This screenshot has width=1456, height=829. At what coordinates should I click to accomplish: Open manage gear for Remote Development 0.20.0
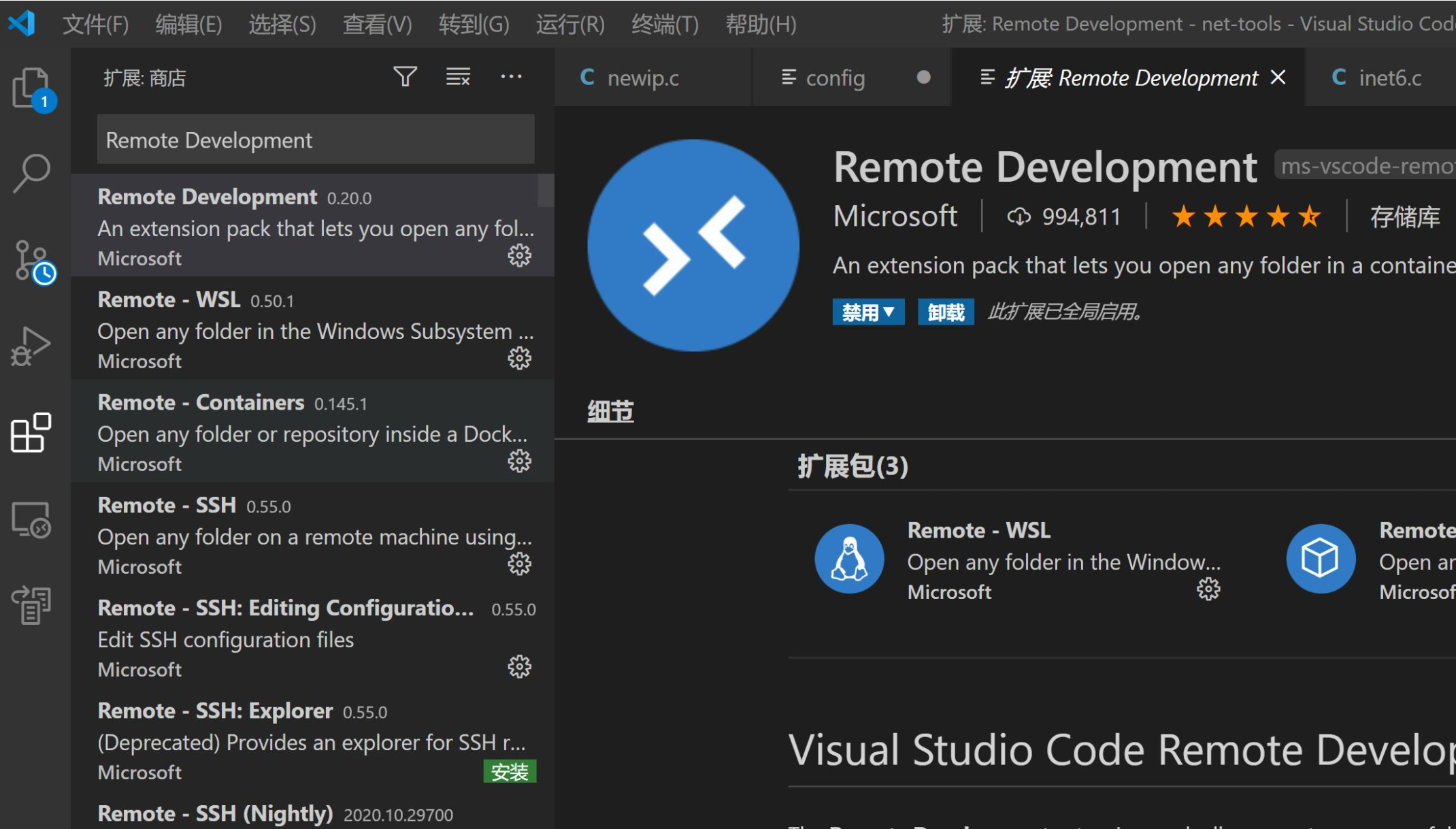tap(520, 256)
